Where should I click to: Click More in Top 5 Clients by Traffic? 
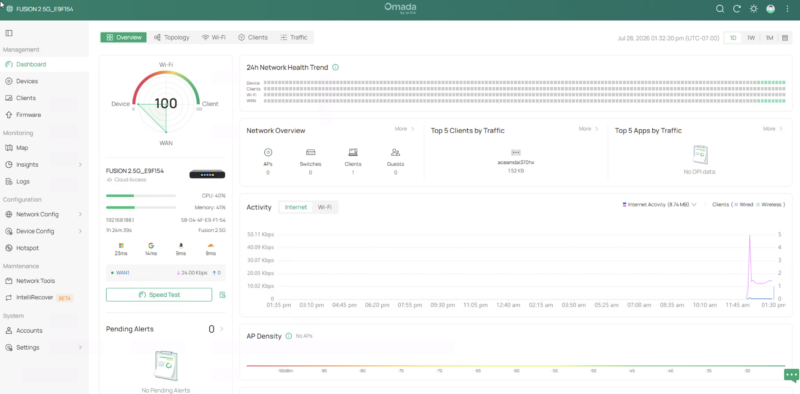point(588,129)
